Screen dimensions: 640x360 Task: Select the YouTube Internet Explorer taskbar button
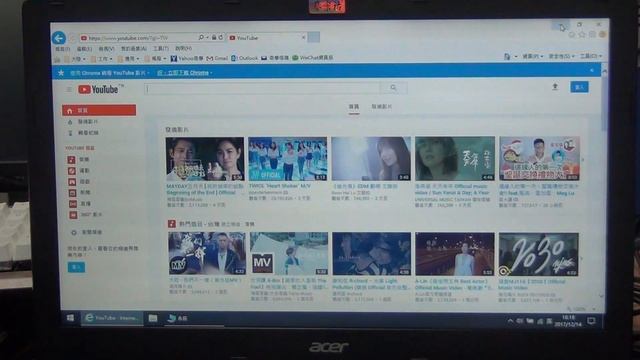(112, 318)
